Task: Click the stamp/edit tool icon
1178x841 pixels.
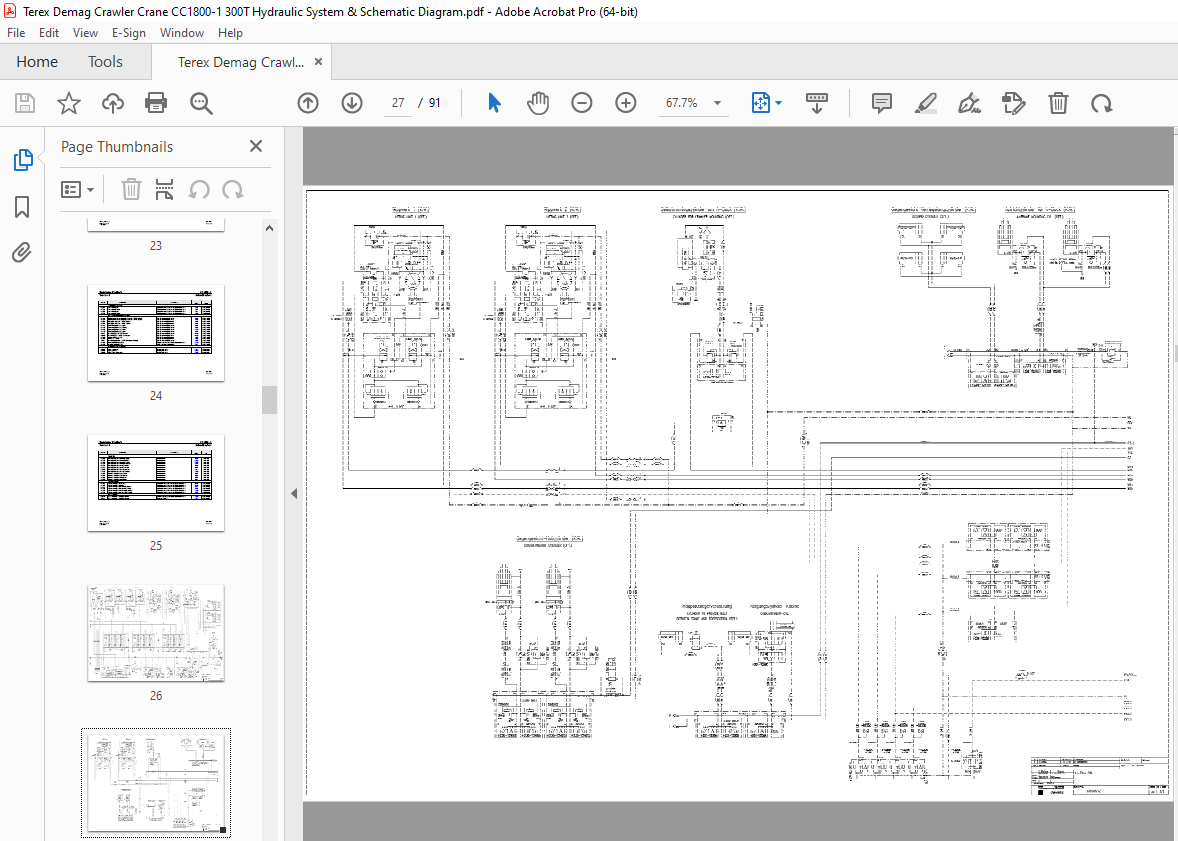Action: 1013,103
